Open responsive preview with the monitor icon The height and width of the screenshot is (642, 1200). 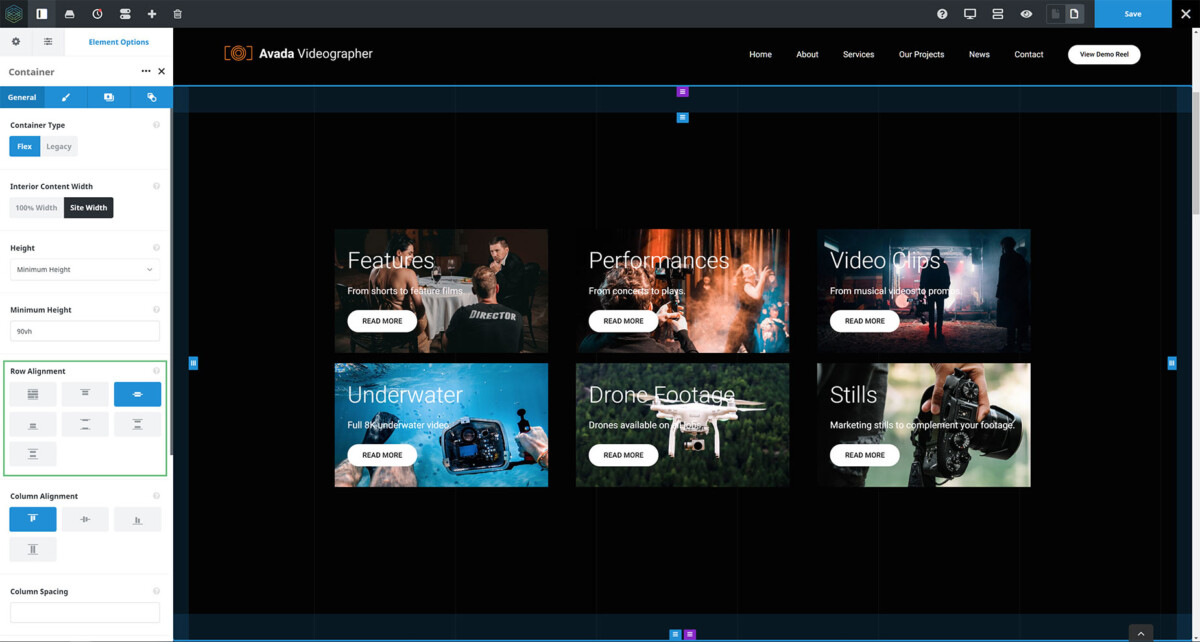969,14
